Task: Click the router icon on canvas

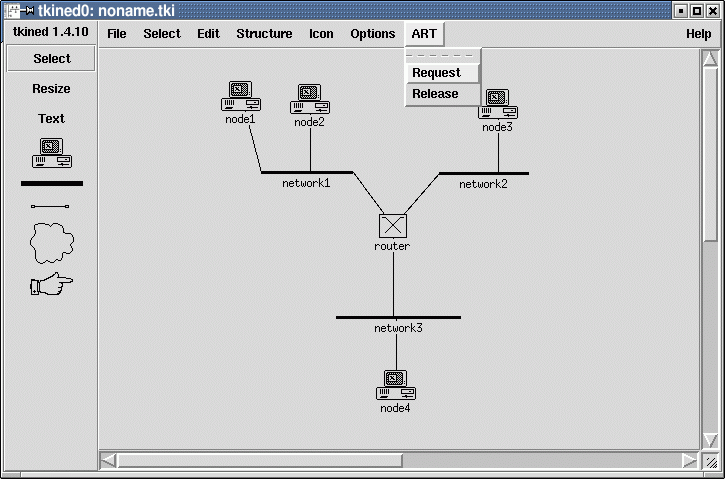Action: (392, 226)
